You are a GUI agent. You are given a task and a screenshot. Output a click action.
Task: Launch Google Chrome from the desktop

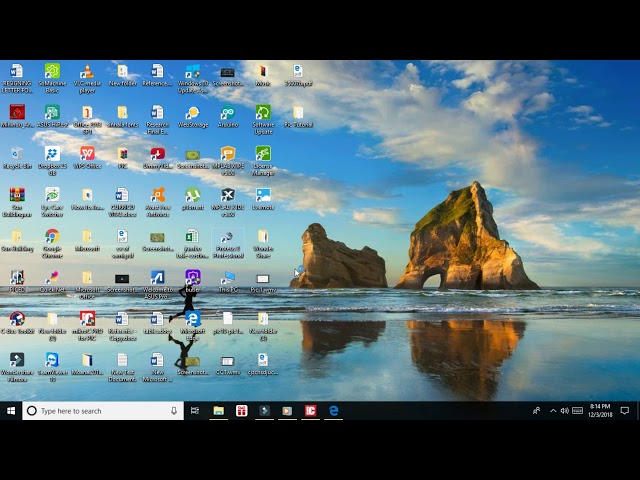[52, 236]
